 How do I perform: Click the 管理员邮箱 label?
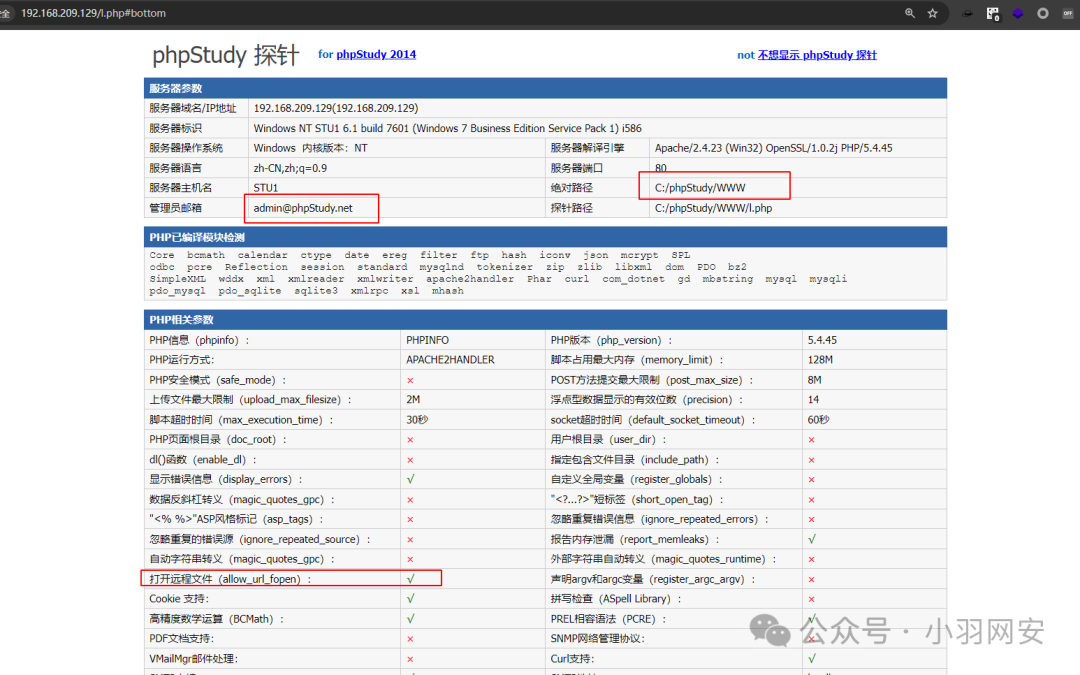click(x=176, y=208)
